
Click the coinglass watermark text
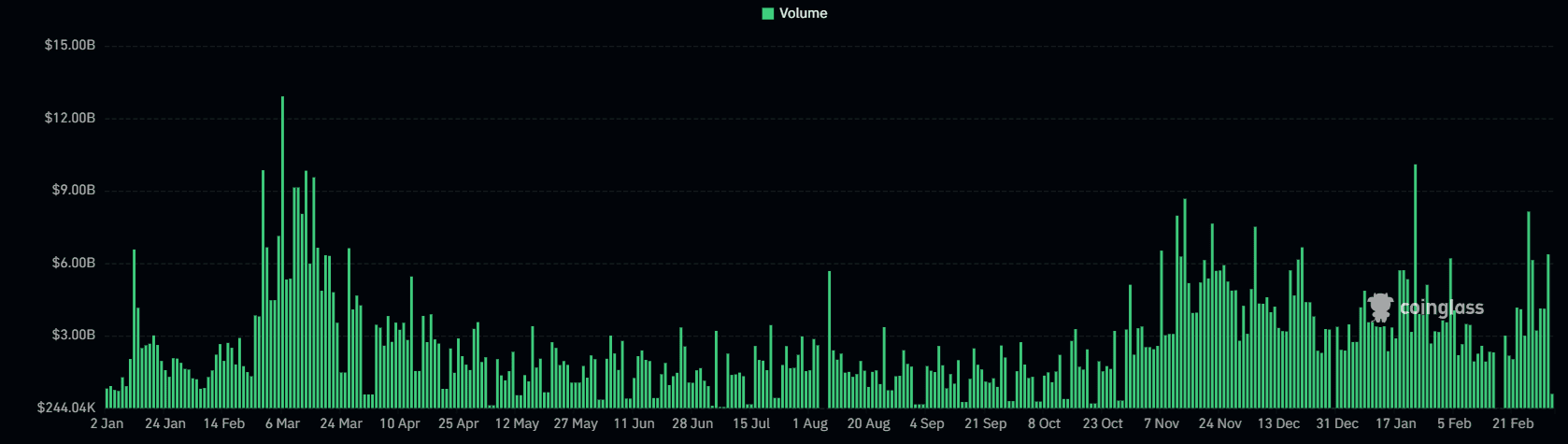[1440, 308]
